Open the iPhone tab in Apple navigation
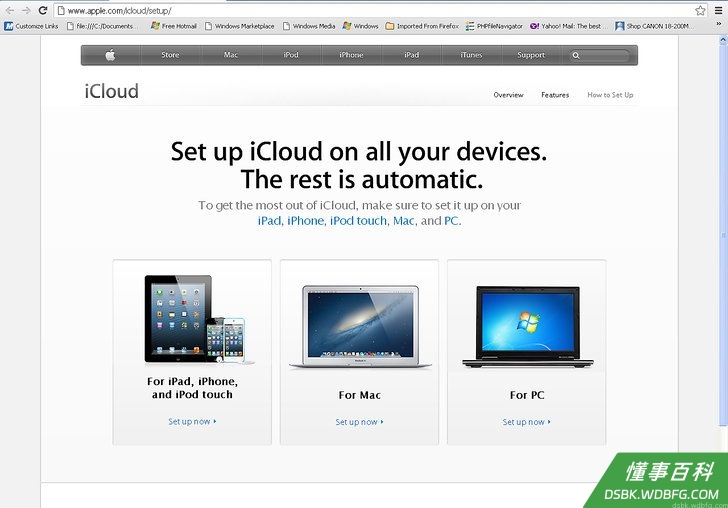 coord(351,55)
